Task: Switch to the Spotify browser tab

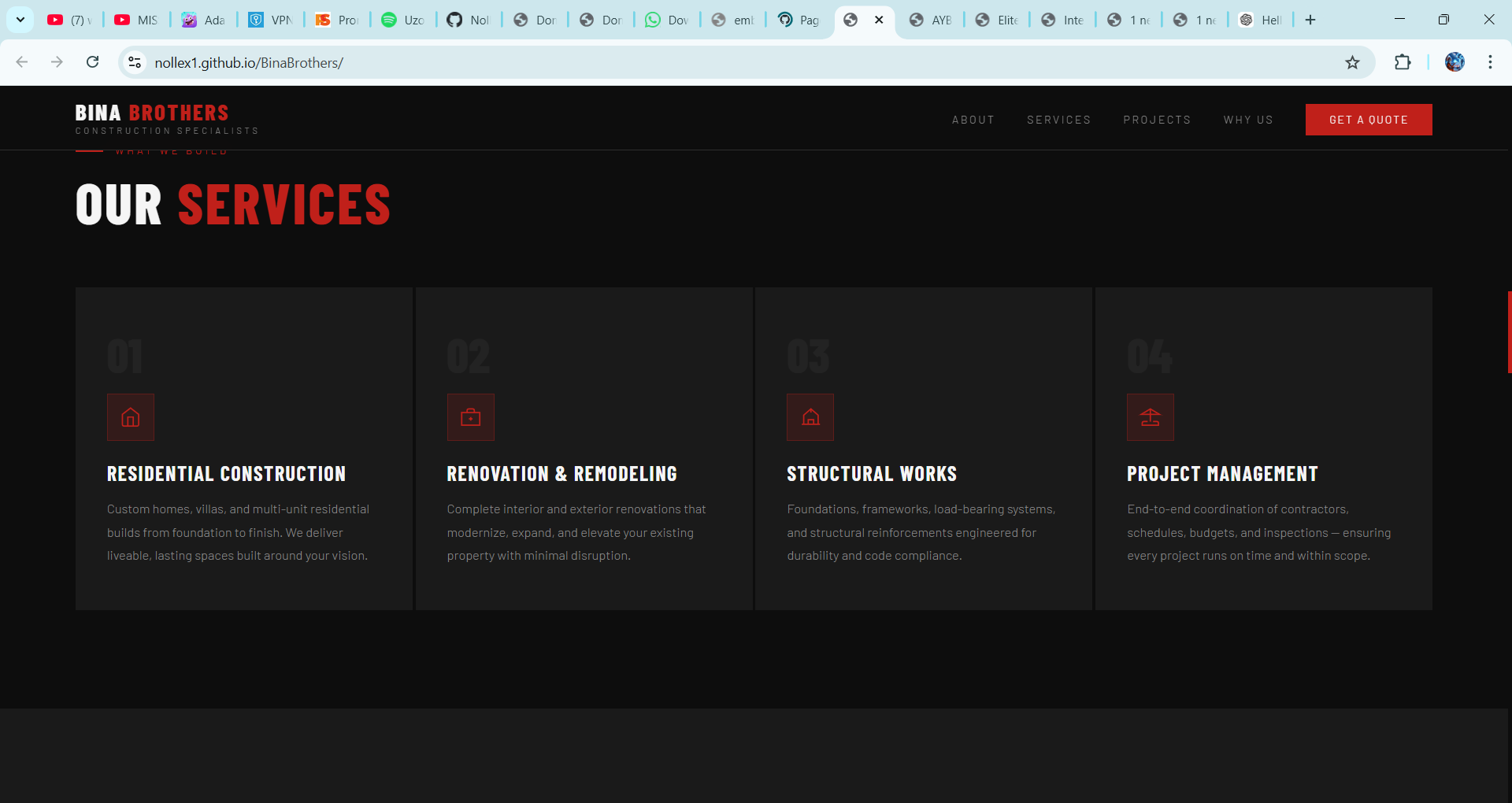Action: coord(402,20)
